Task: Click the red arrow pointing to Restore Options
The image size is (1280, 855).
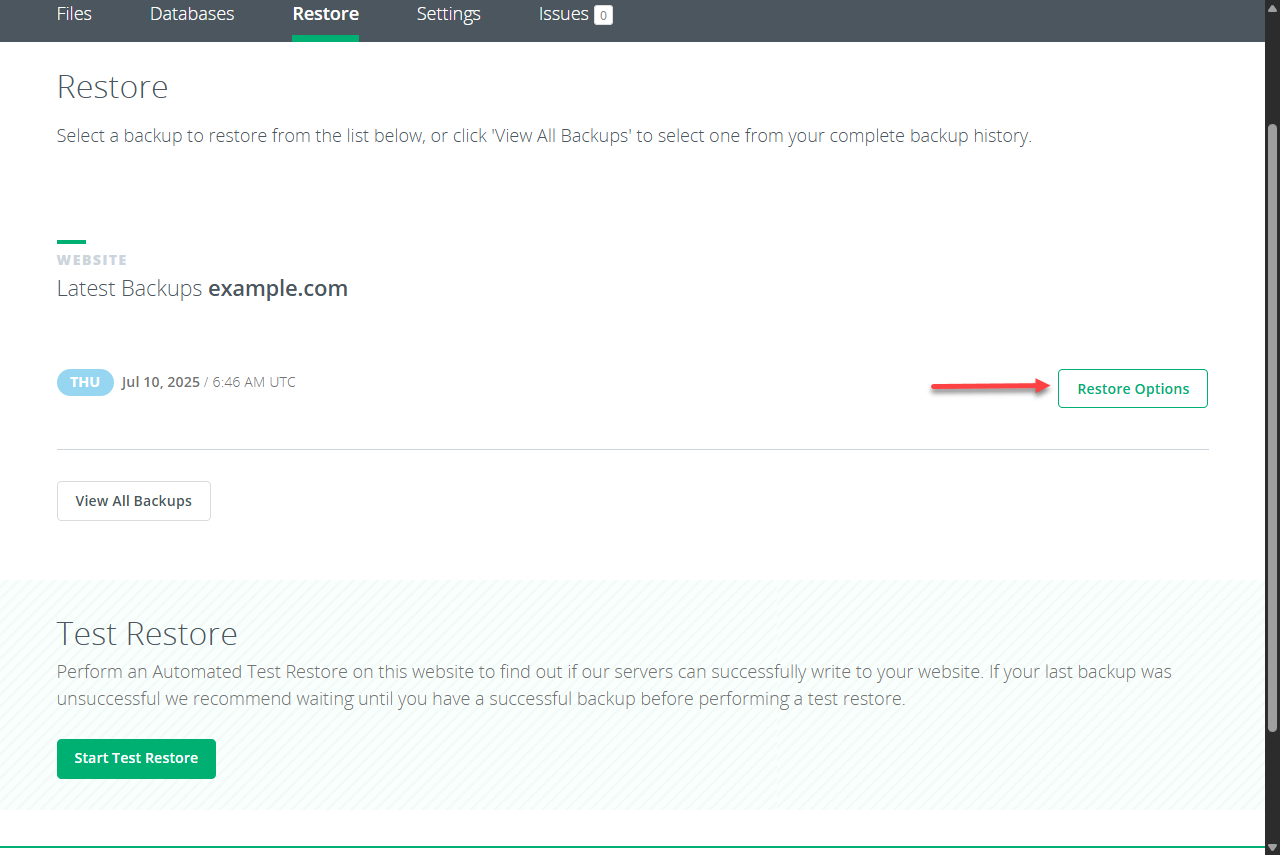Action: tap(989, 387)
